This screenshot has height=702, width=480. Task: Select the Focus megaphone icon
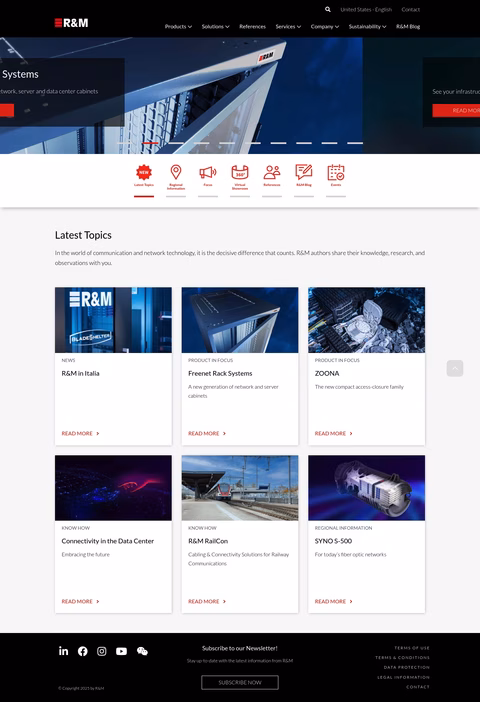pyautogui.click(x=208, y=172)
